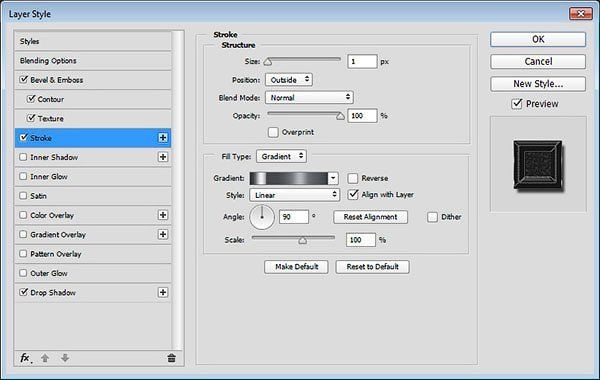This screenshot has height=380, width=600.
Task: Uncheck the Contour checkbox
Action: pos(31,99)
